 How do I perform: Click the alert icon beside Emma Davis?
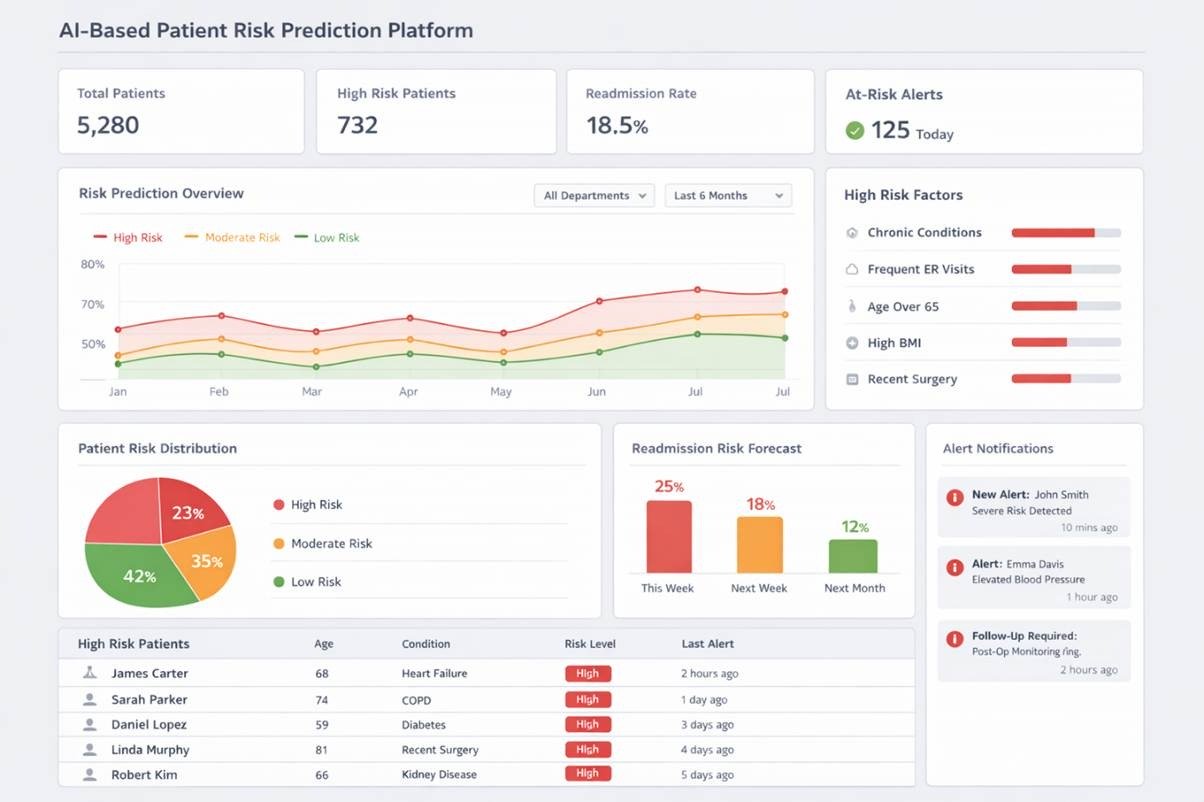click(x=955, y=567)
